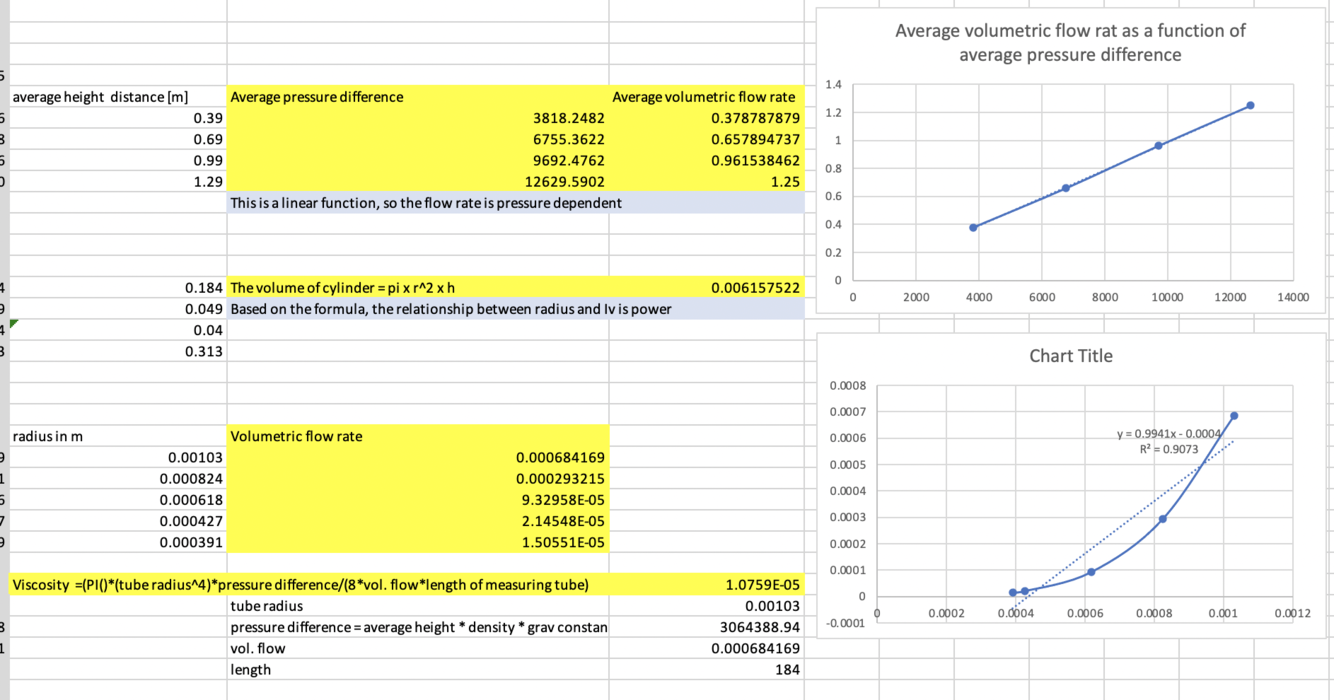
Task: Select pressure value 9692.4762
Action: (418, 160)
